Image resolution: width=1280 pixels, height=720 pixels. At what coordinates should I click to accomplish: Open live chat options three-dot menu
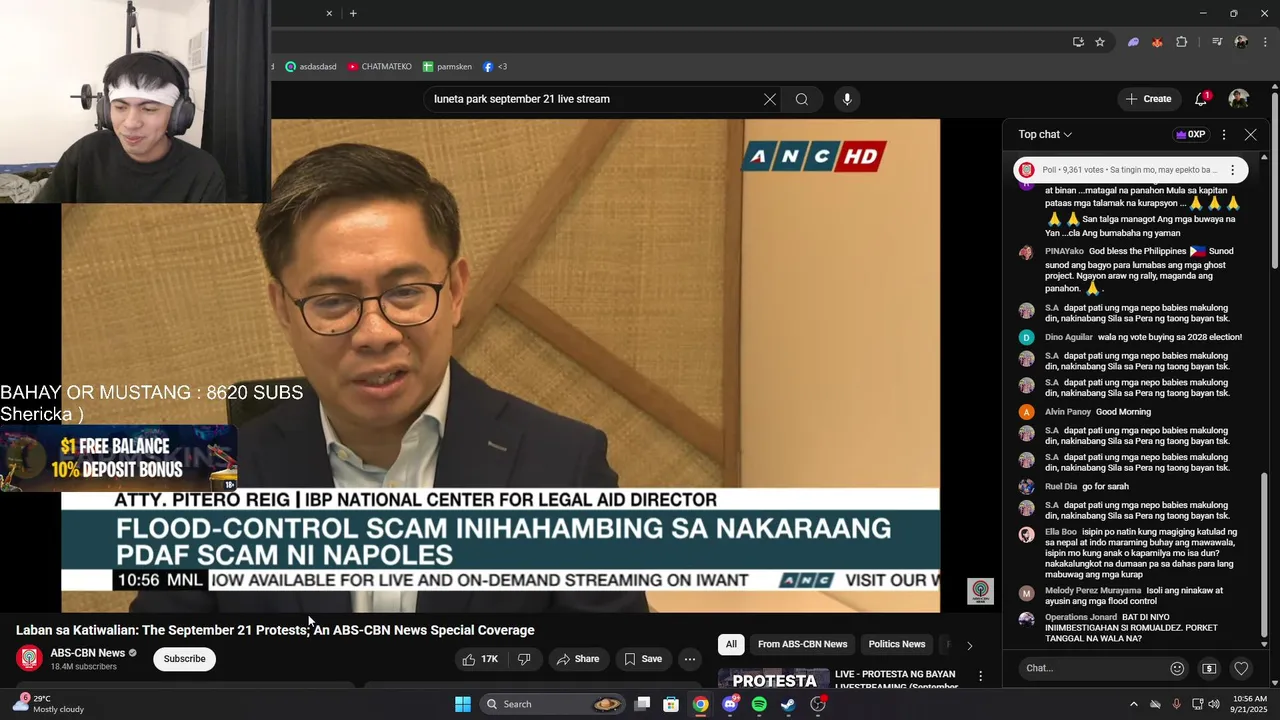click(1224, 134)
